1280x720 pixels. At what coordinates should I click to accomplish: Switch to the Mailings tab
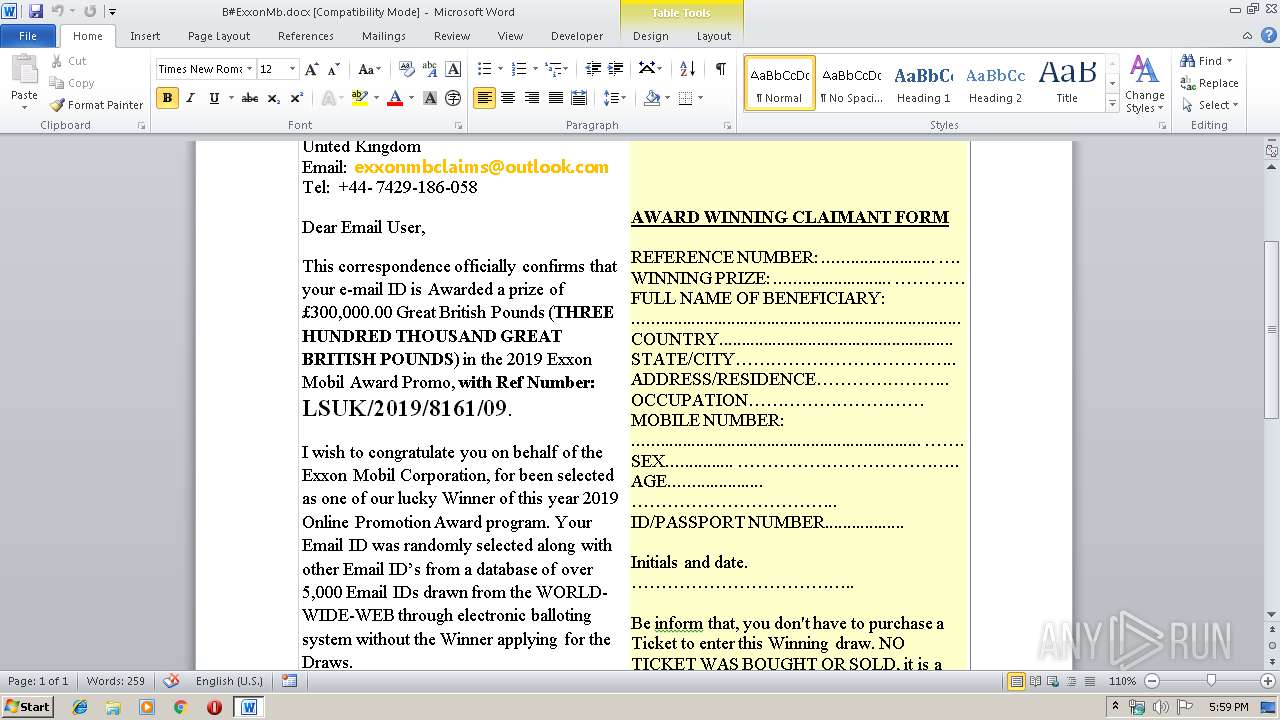(384, 36)
